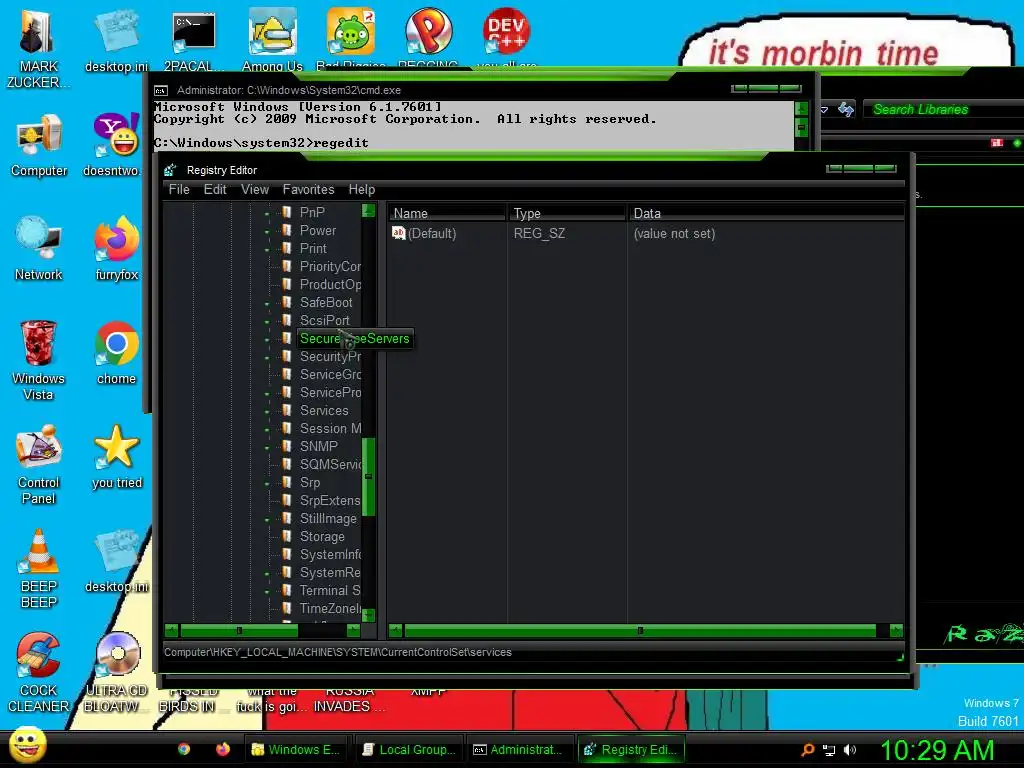1024x768 pixels.
Task: Click the Search Libraries field in Explorer
Action: (944, 109)
